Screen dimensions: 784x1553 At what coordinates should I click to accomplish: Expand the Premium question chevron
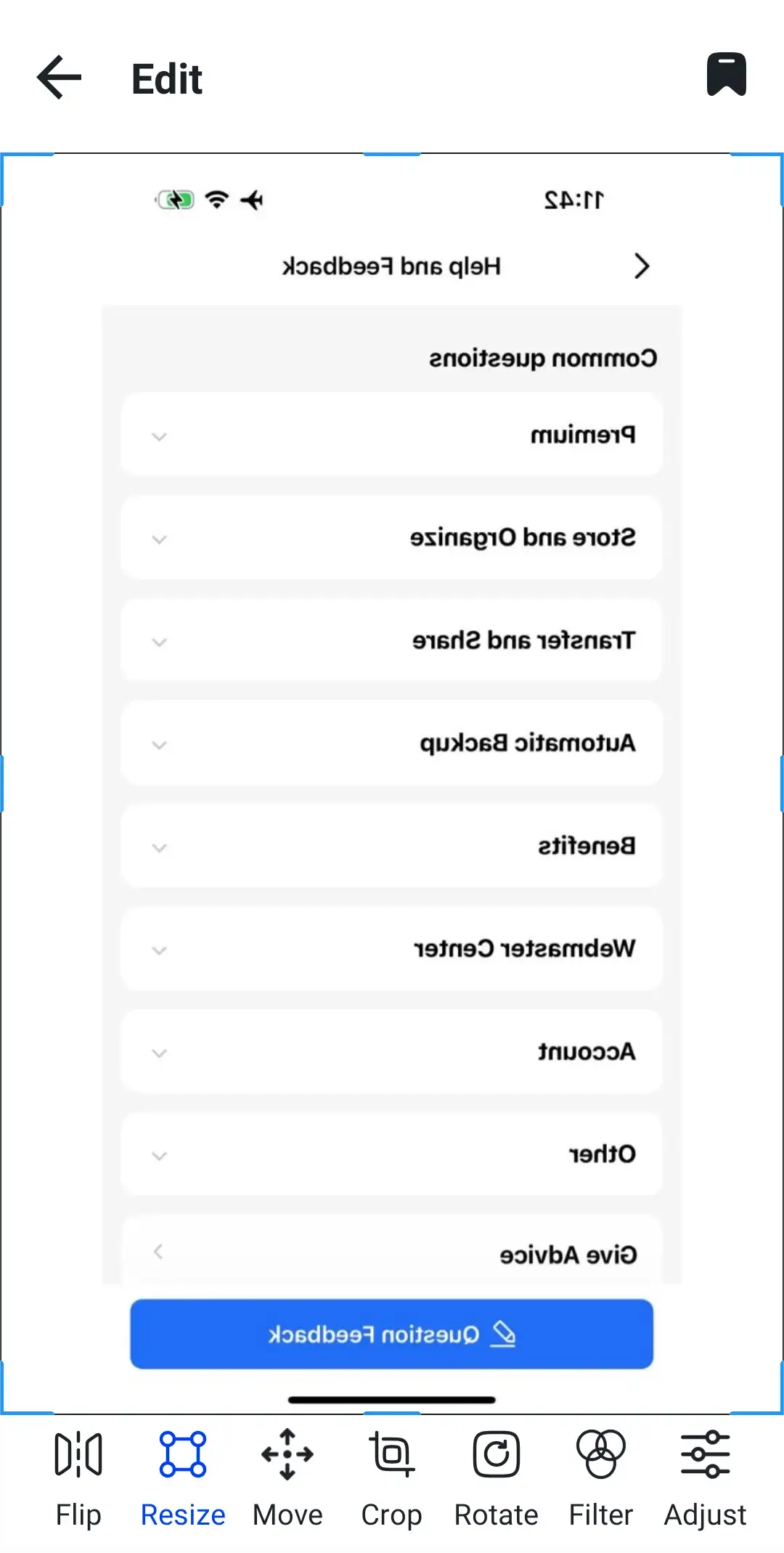(x=159, y=437)
